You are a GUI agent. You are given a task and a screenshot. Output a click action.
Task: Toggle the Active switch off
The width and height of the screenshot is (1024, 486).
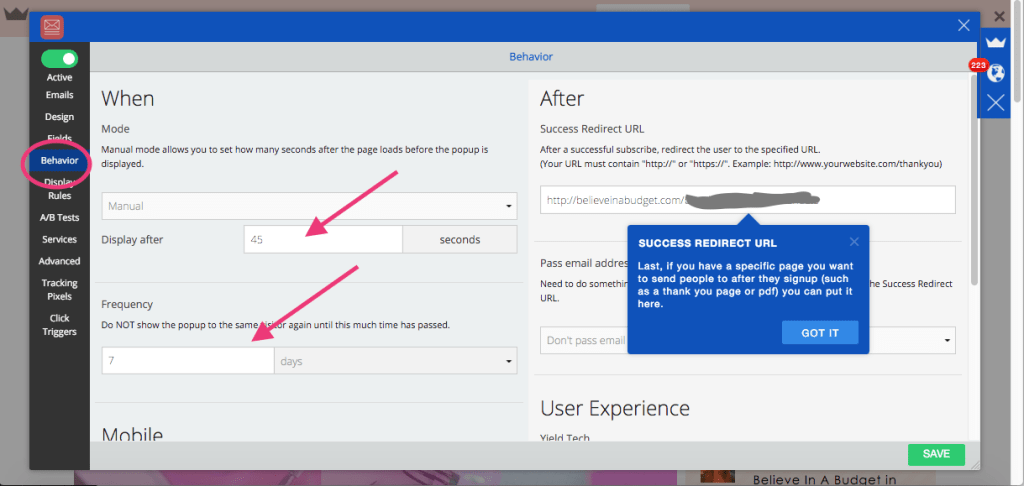(x=59, y=59)
